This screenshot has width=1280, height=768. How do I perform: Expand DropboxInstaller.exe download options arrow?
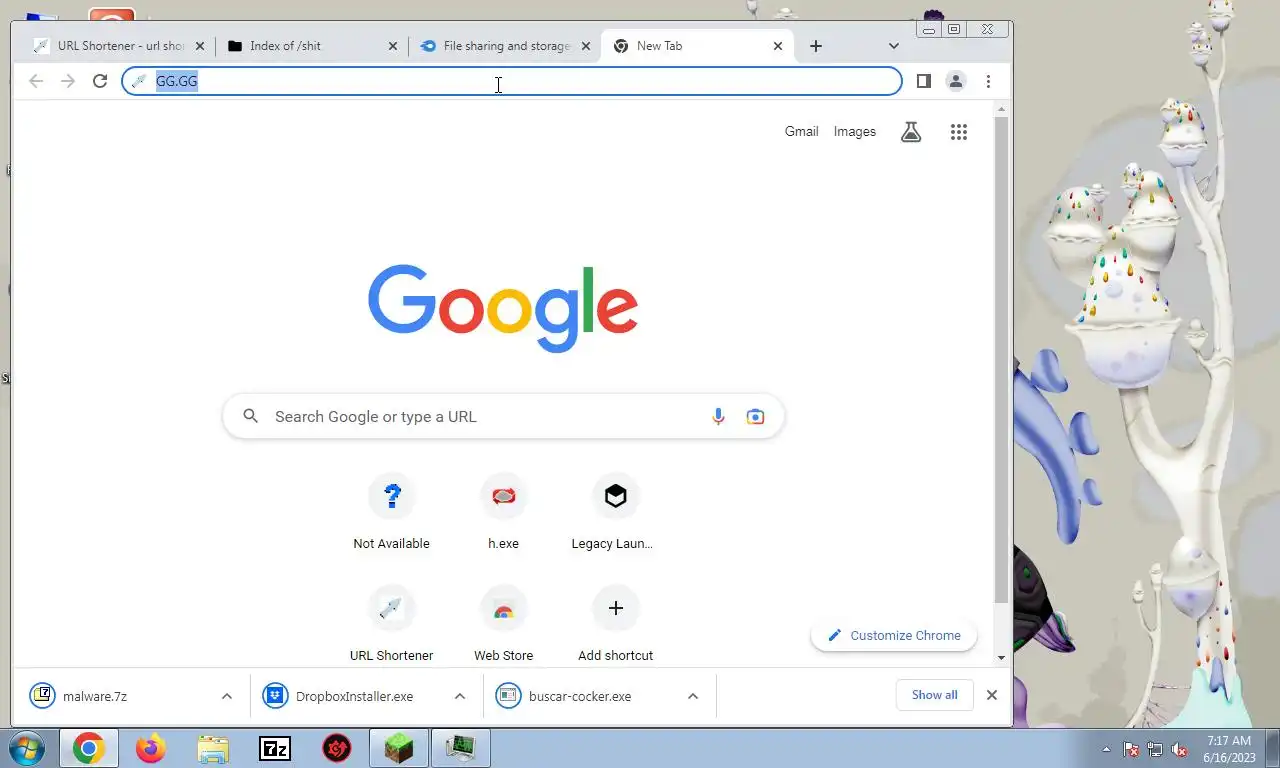460,696
